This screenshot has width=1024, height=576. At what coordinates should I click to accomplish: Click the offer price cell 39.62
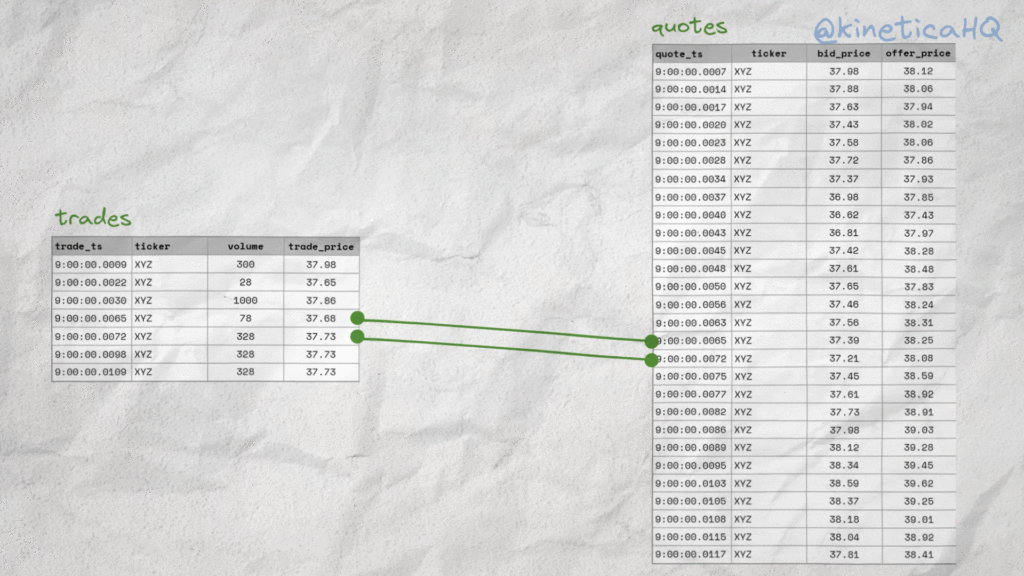[917, 483]
